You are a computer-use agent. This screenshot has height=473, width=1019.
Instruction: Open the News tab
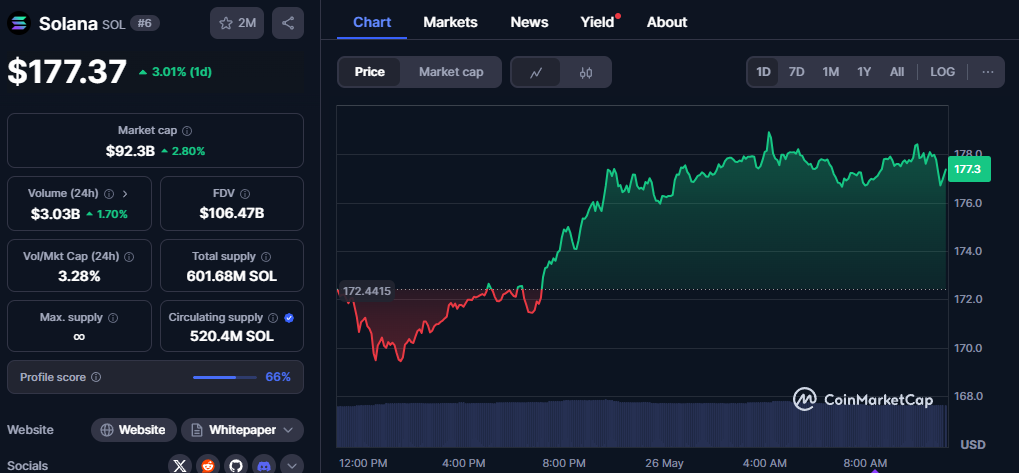coord(529,22)
